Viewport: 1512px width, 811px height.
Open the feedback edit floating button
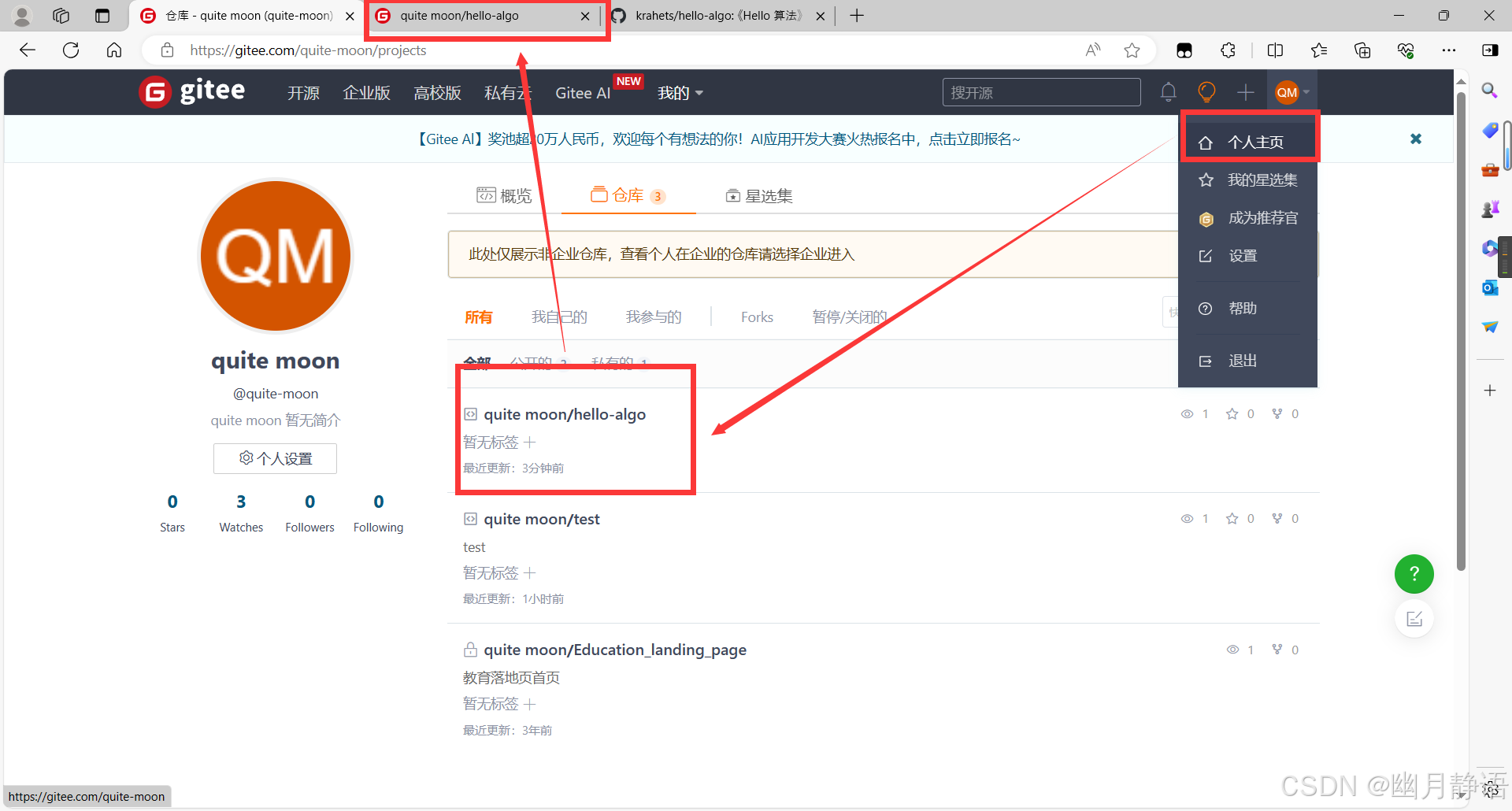pyautogui.click(x=1414, y=619)
